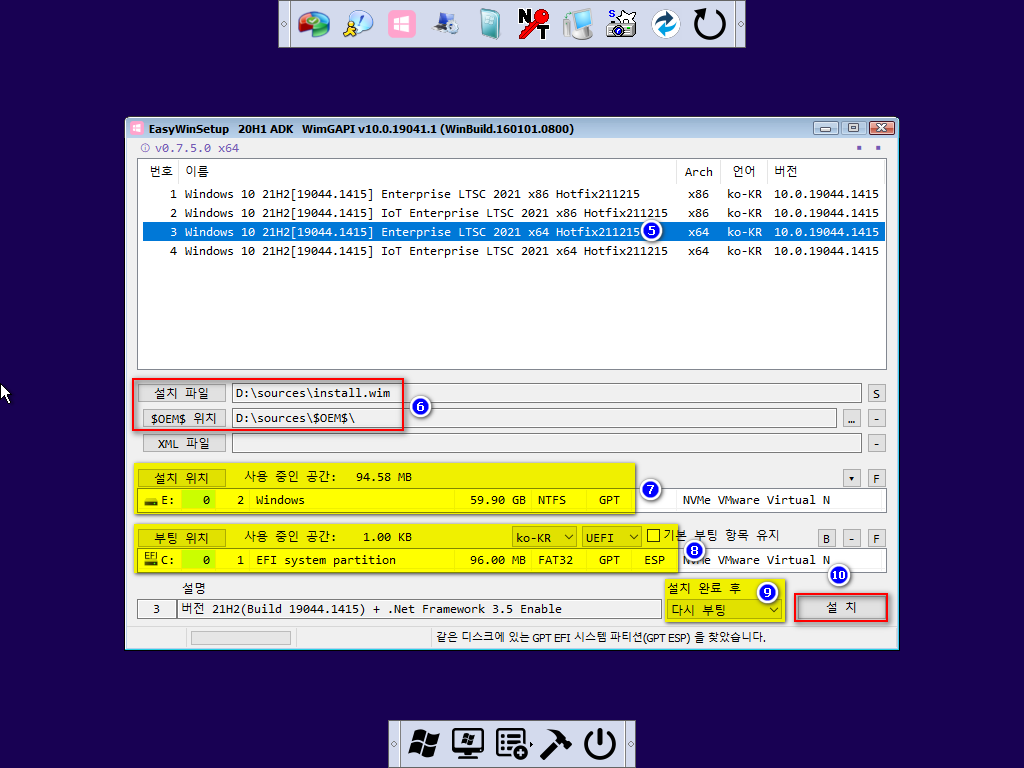Click the power button icon
The width and height of the screenshot is (1024, 768).
(600, 743)
